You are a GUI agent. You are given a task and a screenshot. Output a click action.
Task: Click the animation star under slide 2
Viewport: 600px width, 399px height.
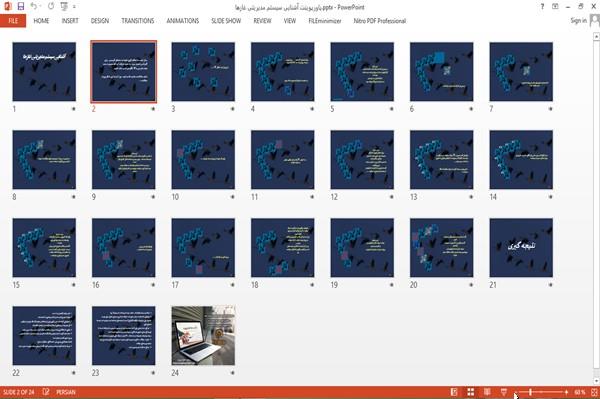[x=153, y=109]
